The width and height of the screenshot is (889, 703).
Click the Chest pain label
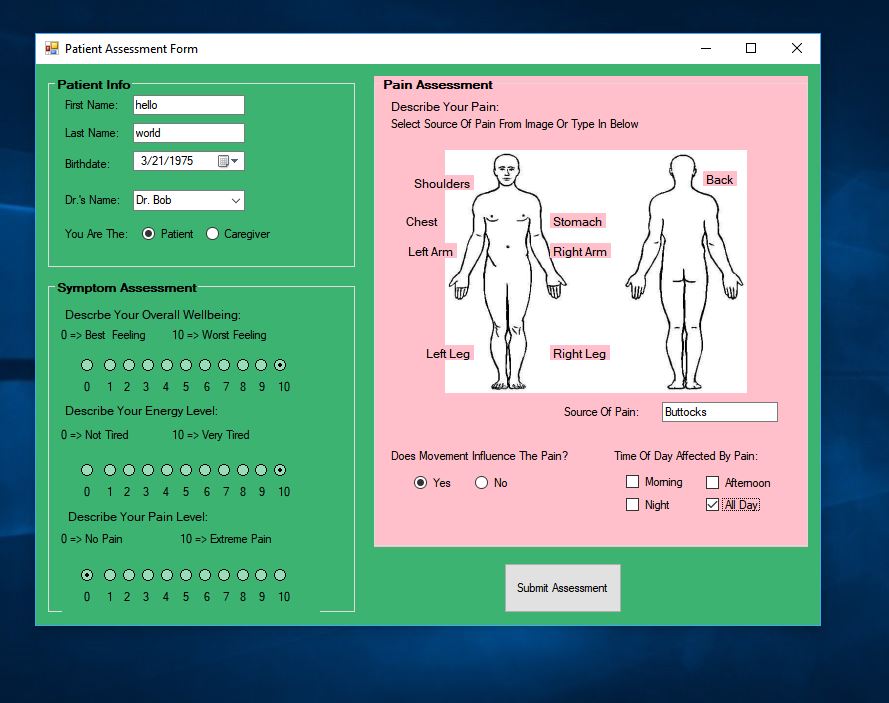[421, 222]
